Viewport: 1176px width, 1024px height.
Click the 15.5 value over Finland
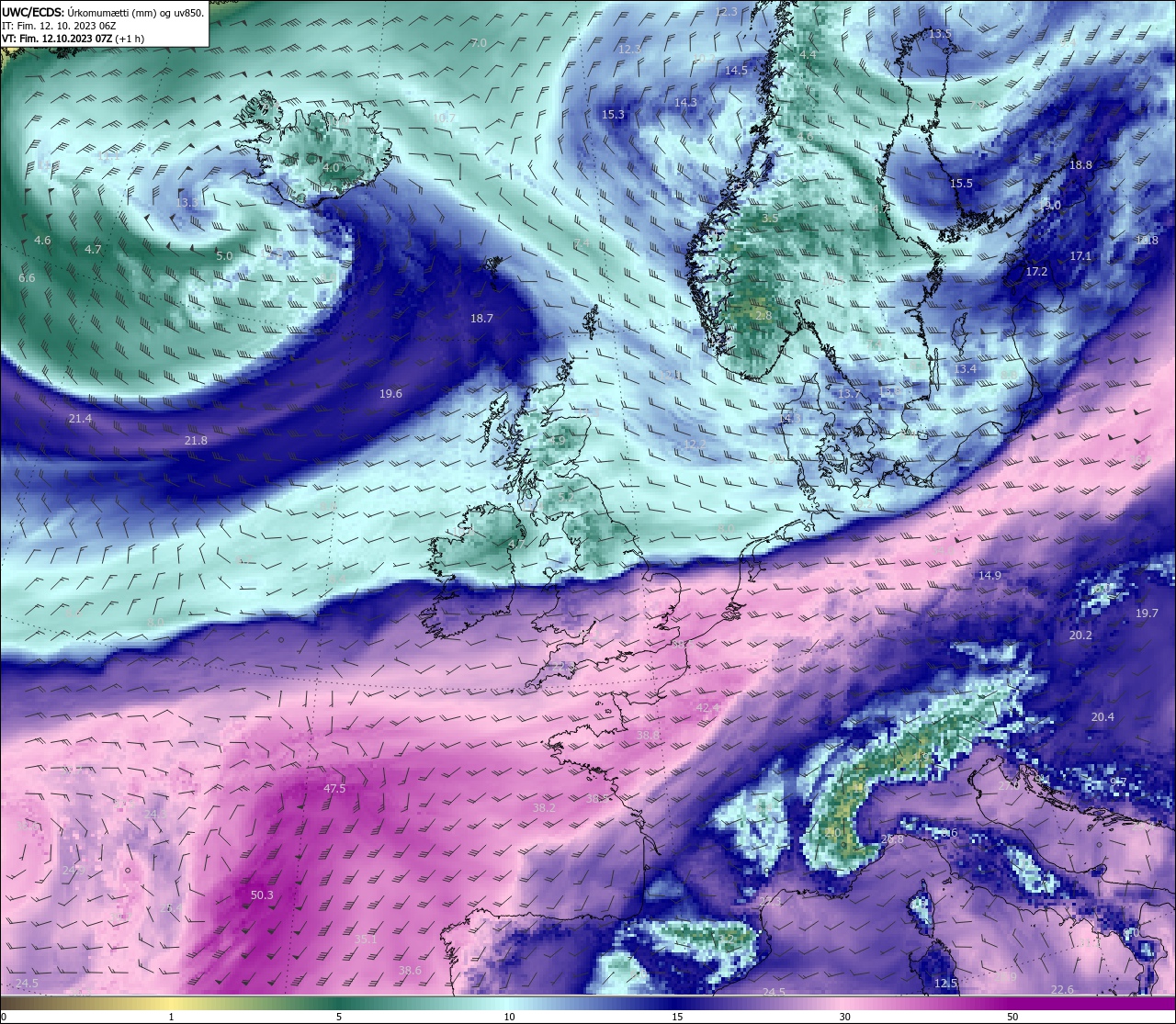tap(961, 184)
